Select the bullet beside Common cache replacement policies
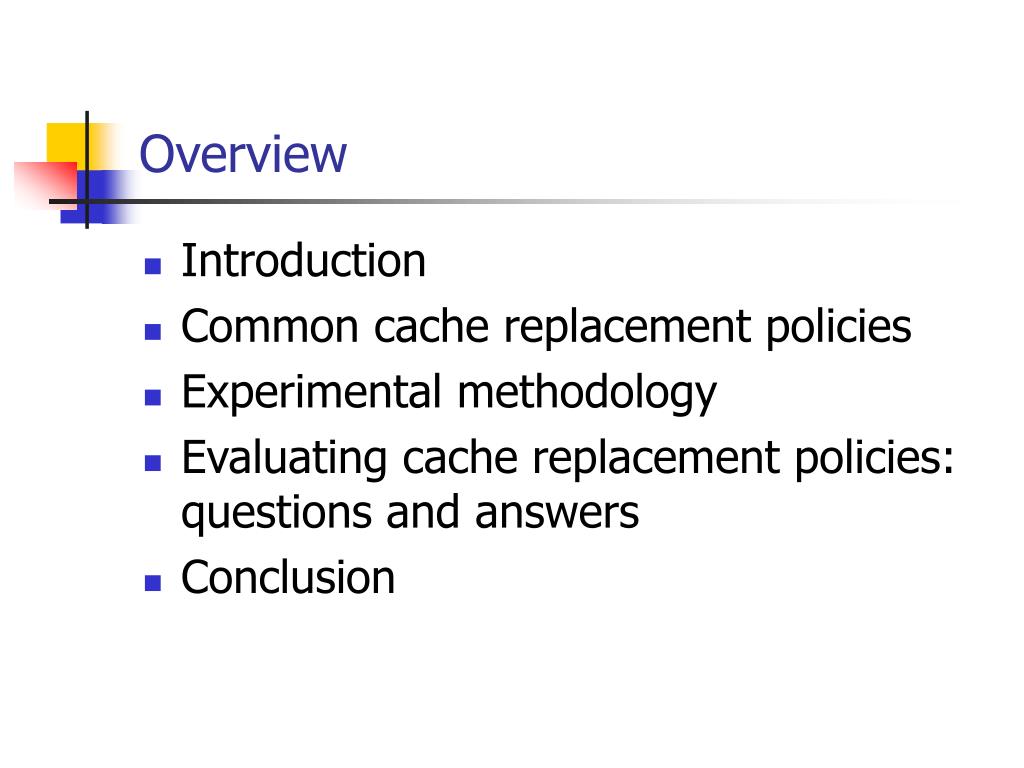Image resolution: width=1024 pixels, height=768 pixels. (153, 332)
